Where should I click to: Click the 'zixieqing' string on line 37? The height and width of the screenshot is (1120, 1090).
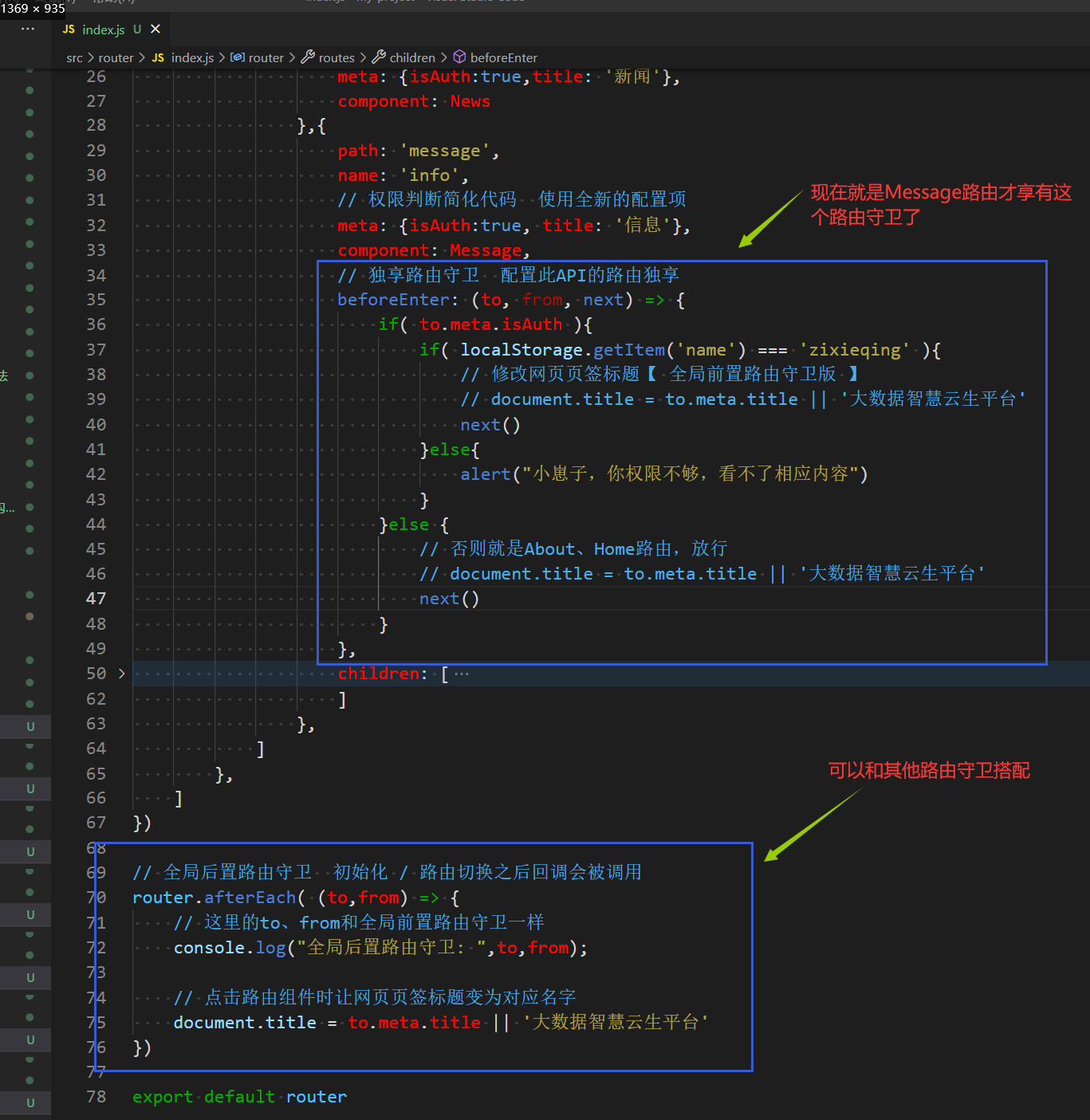854,350
